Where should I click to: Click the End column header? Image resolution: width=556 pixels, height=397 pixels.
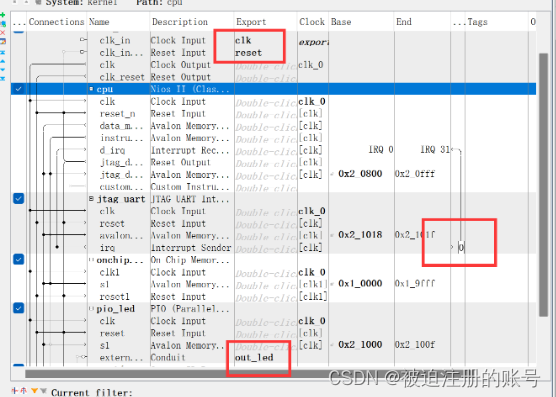[x=422, y=22]
